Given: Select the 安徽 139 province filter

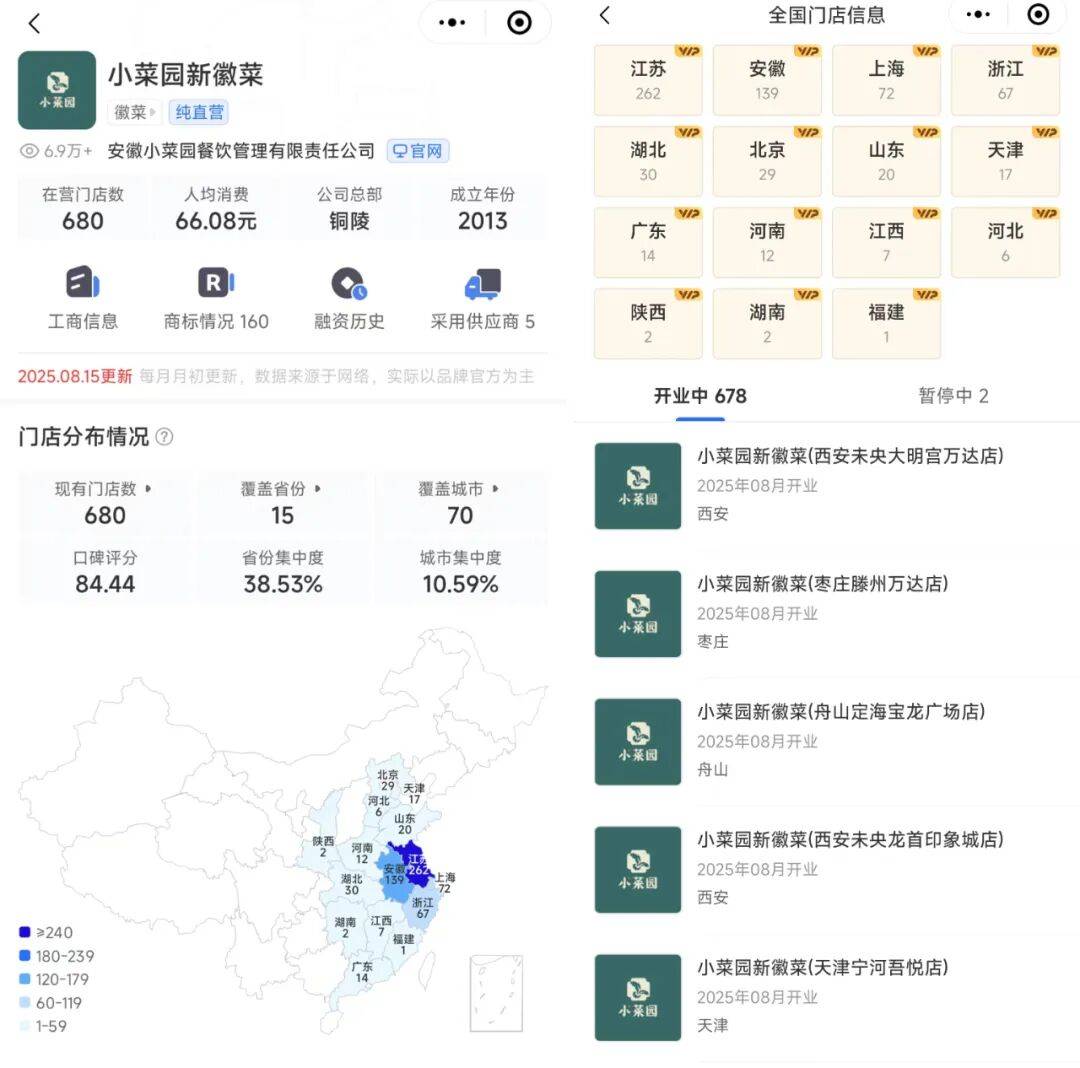Looking at the screenshot, I should 767,80.
